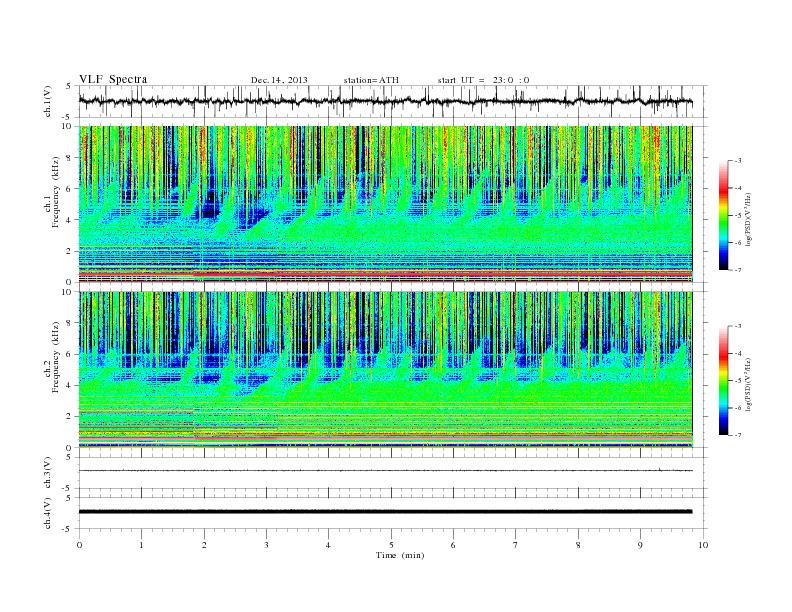Click tick label "9" on the time axis
Viewport: 792px width, 612px height.
(640, 545)
